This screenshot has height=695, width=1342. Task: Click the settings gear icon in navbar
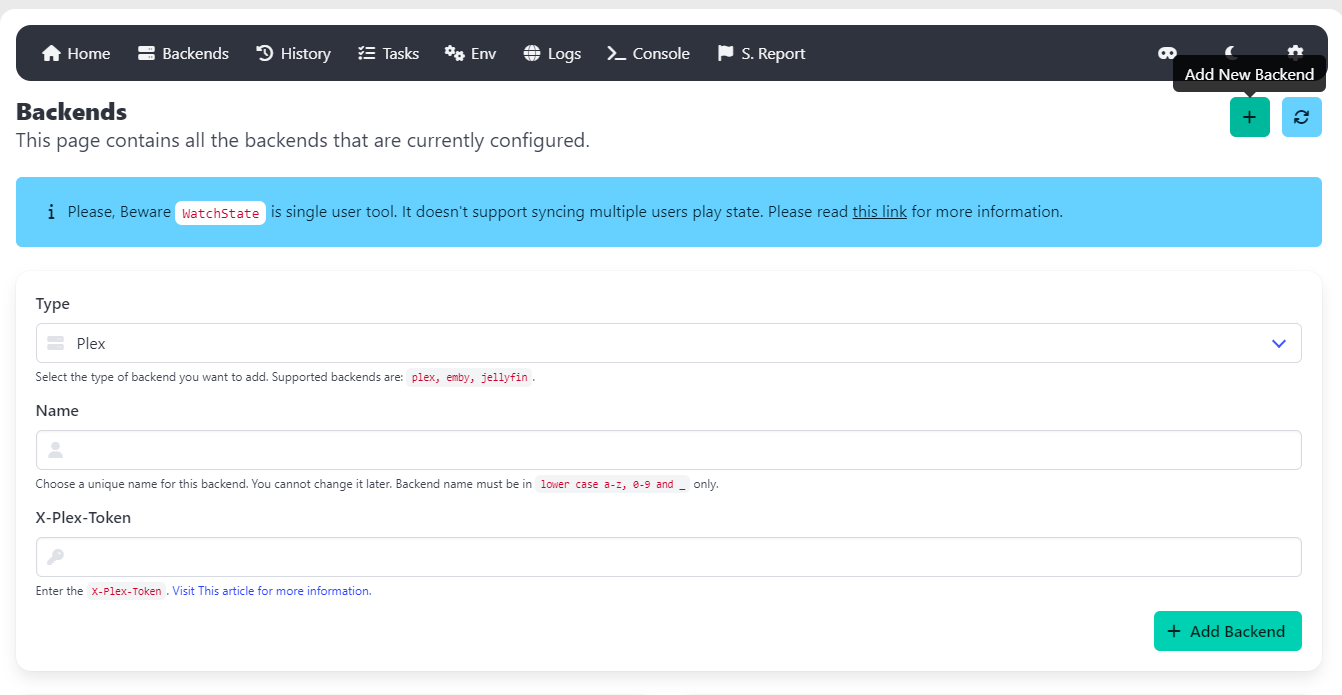click(1295, 53)
